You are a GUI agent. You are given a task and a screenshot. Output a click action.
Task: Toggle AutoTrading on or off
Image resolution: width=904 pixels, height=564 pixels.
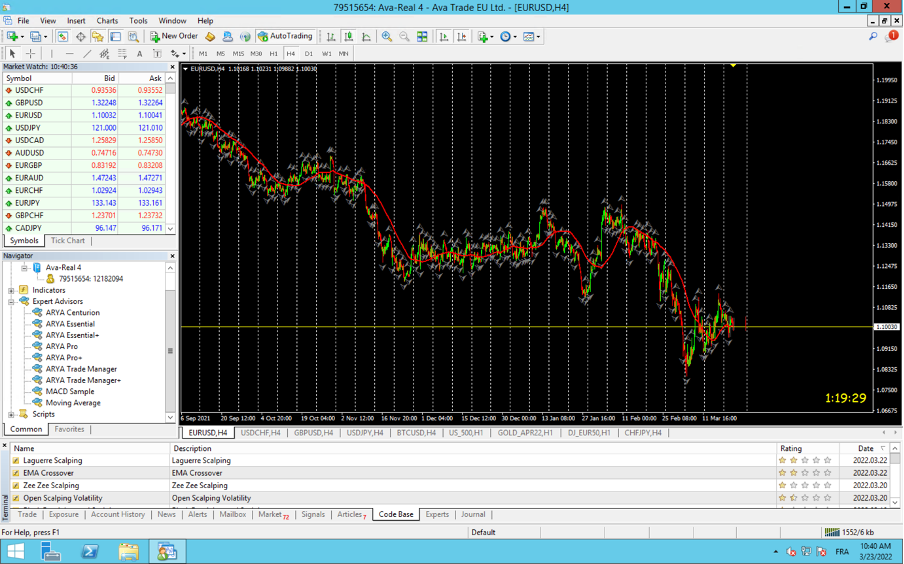click(x=285, y=36)
